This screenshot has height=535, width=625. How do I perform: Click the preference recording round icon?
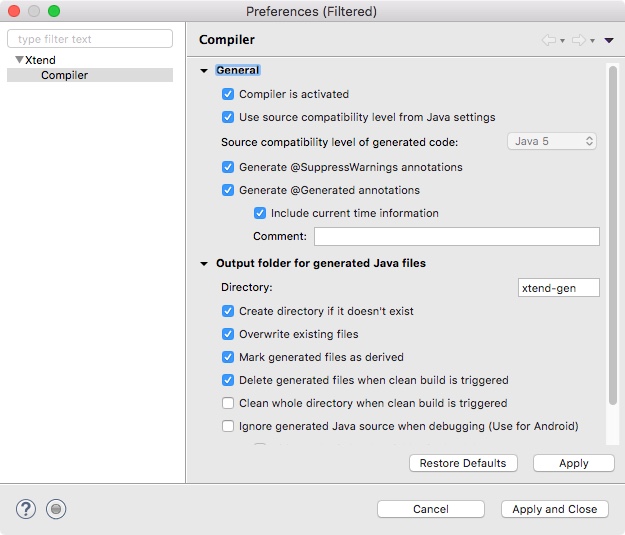pyautogui.click(x=56, y=509)
